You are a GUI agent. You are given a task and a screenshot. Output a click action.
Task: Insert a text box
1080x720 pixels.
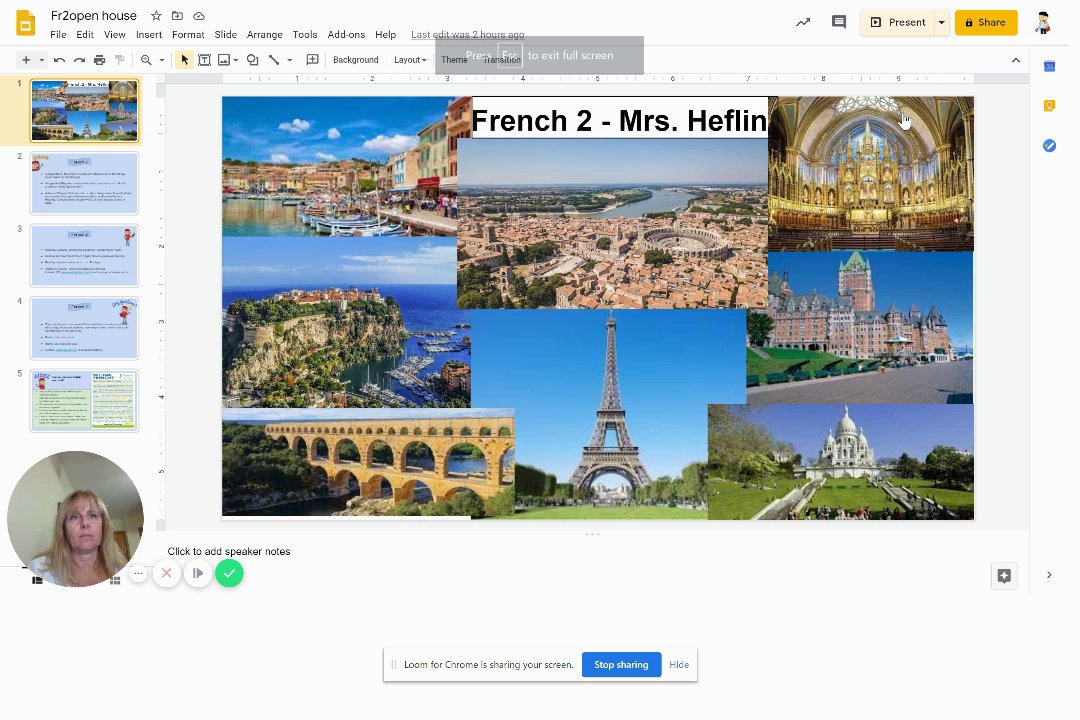tap(205, 60)
